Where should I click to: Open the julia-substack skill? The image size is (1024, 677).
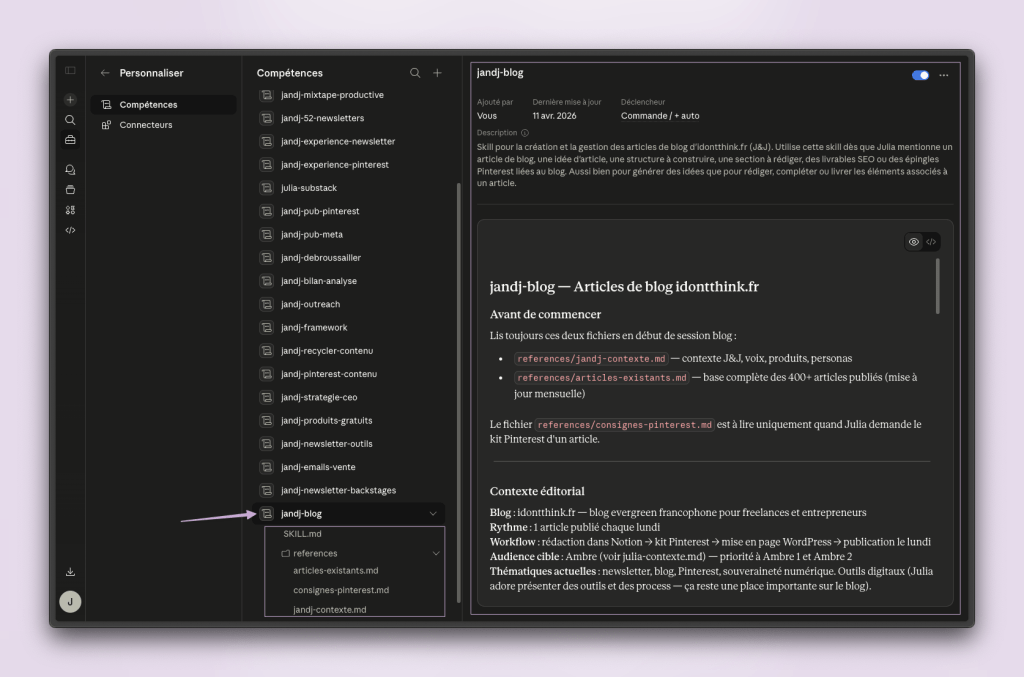click(x=309, y=188)
